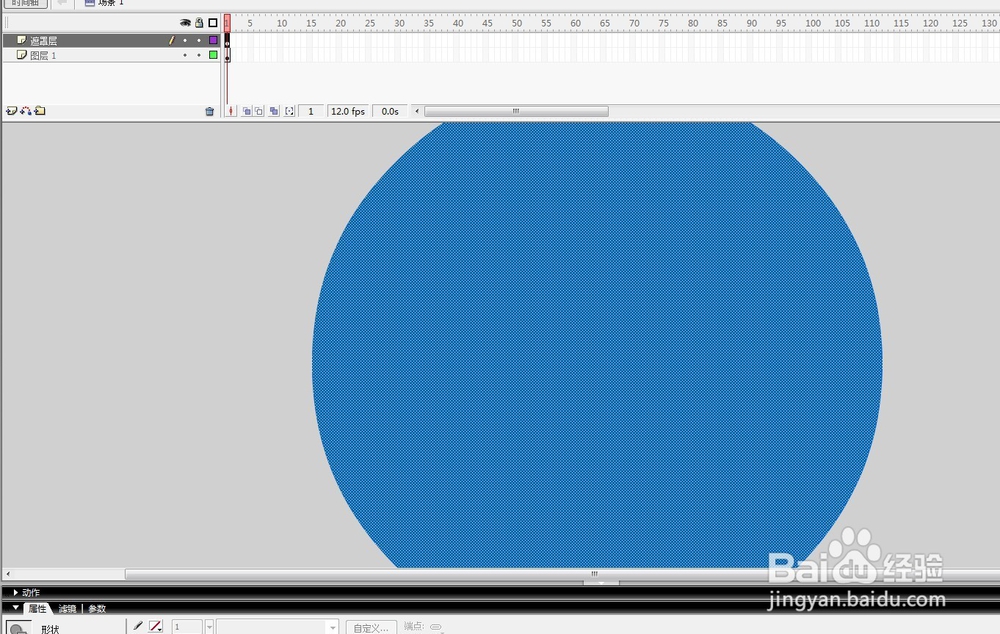Click the shape icon in properties panel
Image resolution: width=1000 pixels, height=634 pixels.
point(18,628)
